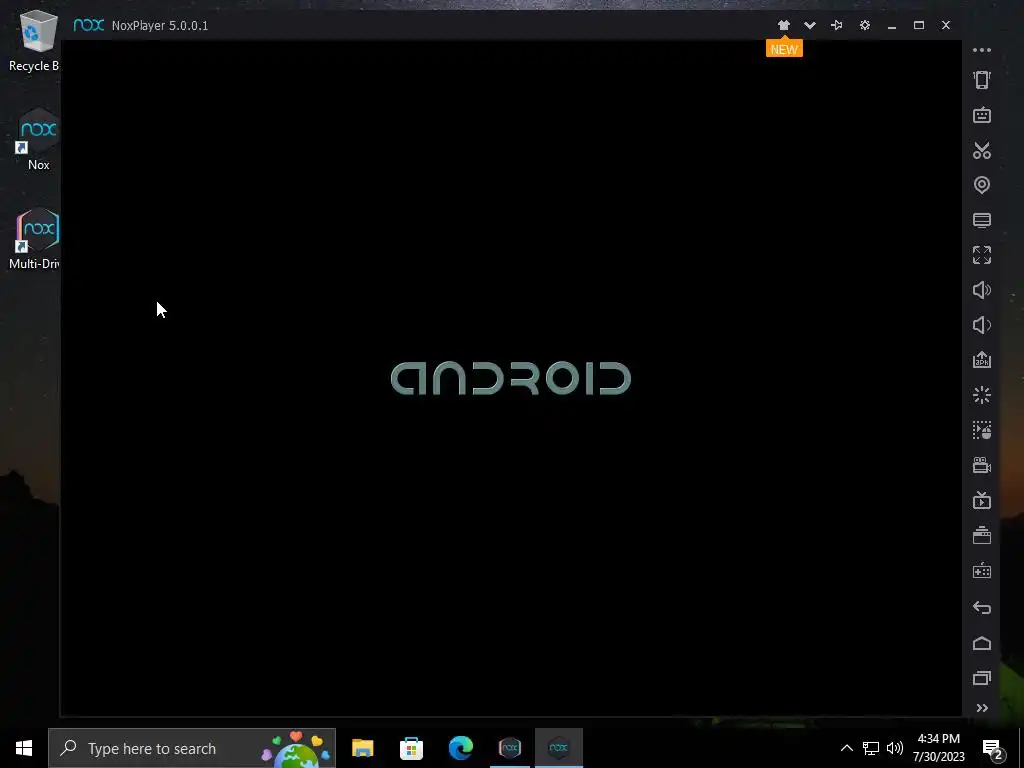Open the gamepad controller settings icon
Screen dimensions: 1024x768
point(982,571)
